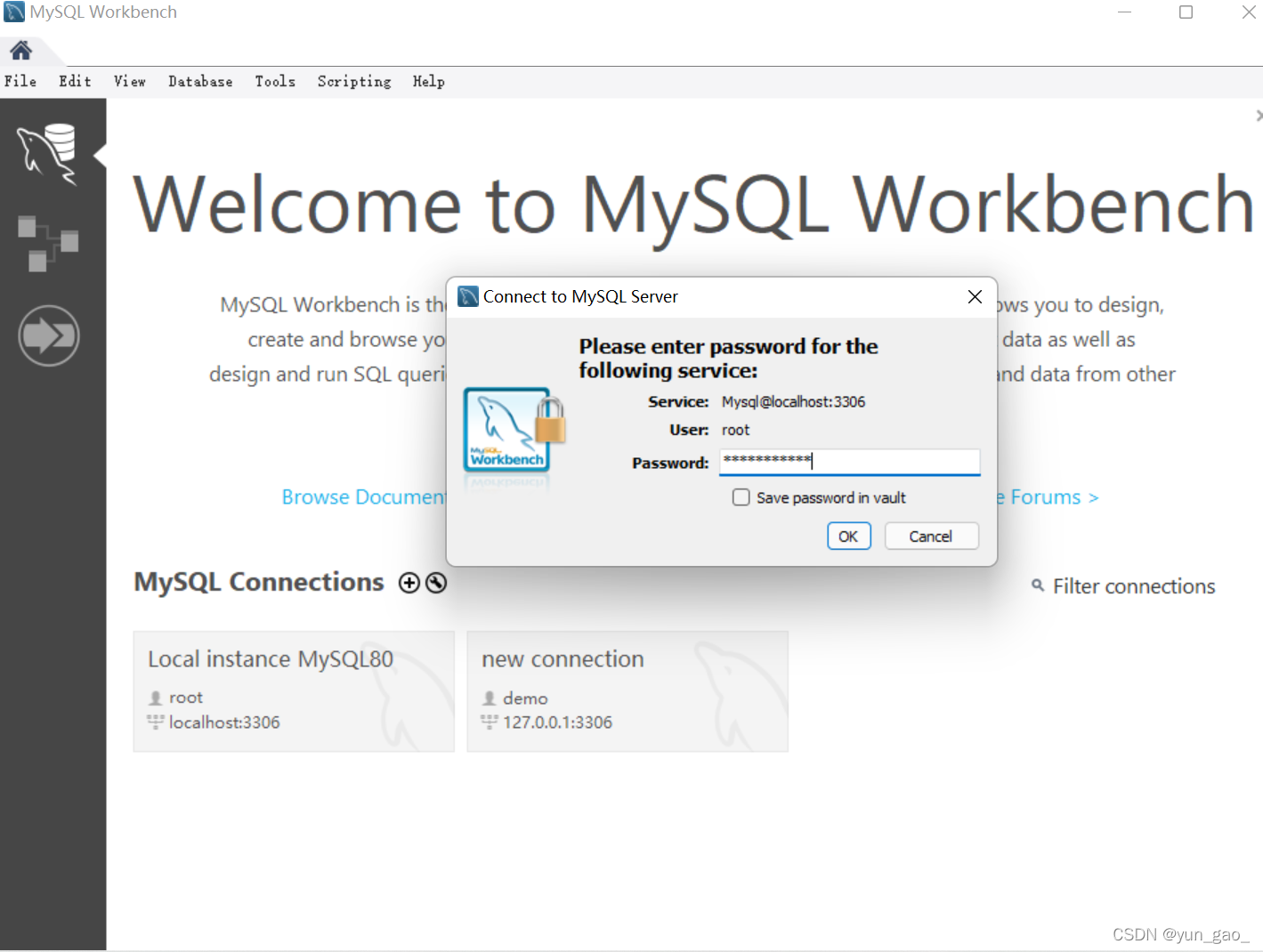Open the Tools menu
1263x952 pixels.
coord(275,82)
